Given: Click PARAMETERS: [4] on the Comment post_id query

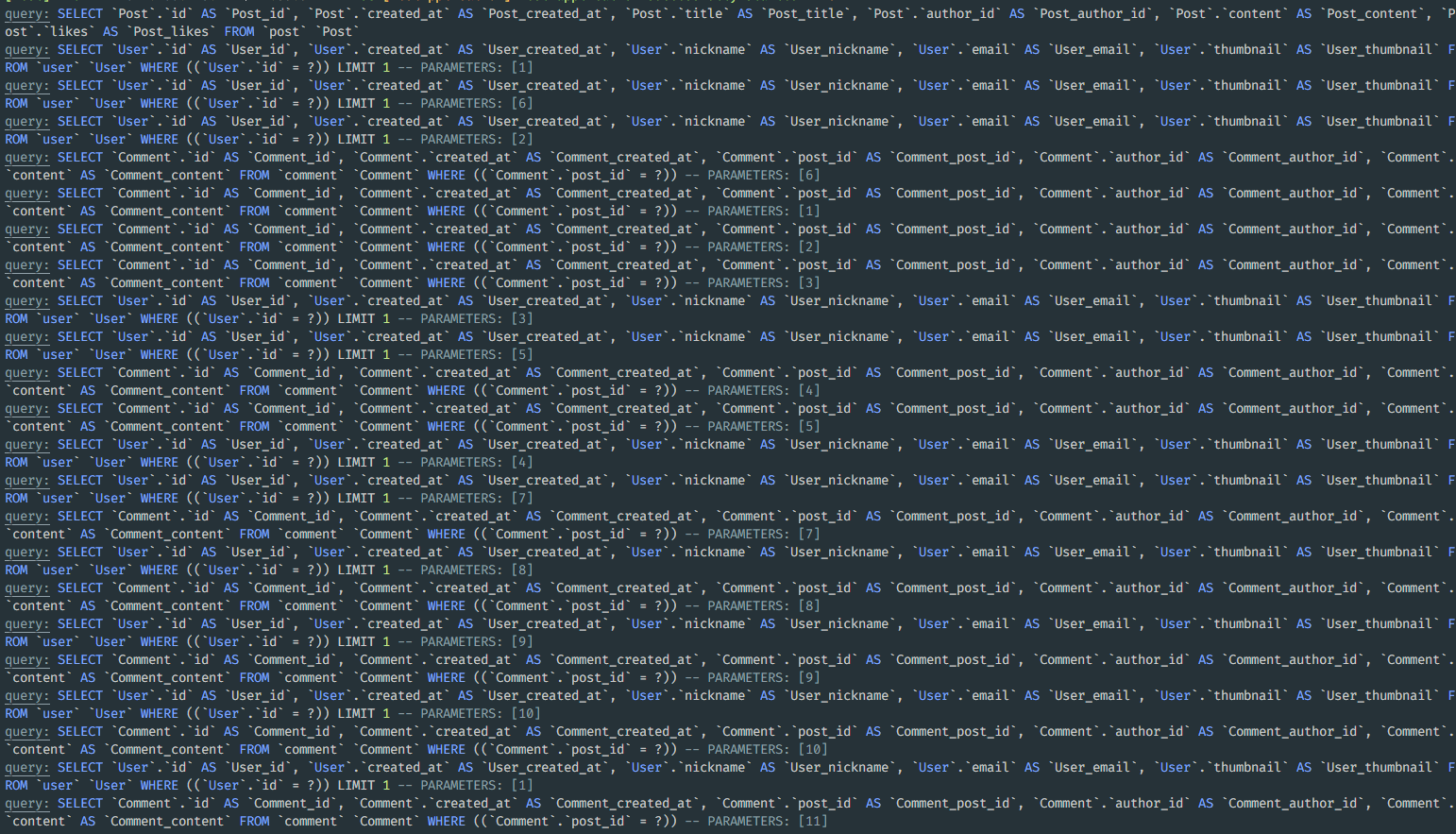Looking at the screenshot, I should [764, 390].
